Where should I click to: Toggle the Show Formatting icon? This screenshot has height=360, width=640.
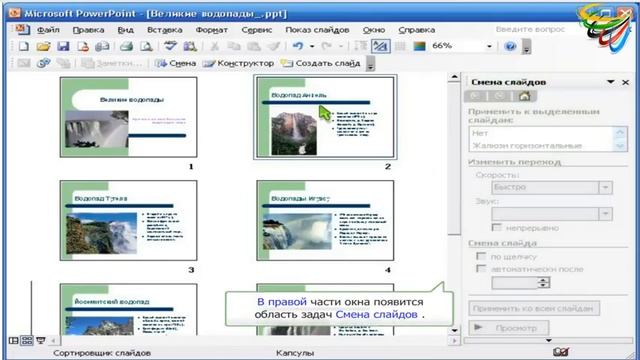click(x=380, y=46)
